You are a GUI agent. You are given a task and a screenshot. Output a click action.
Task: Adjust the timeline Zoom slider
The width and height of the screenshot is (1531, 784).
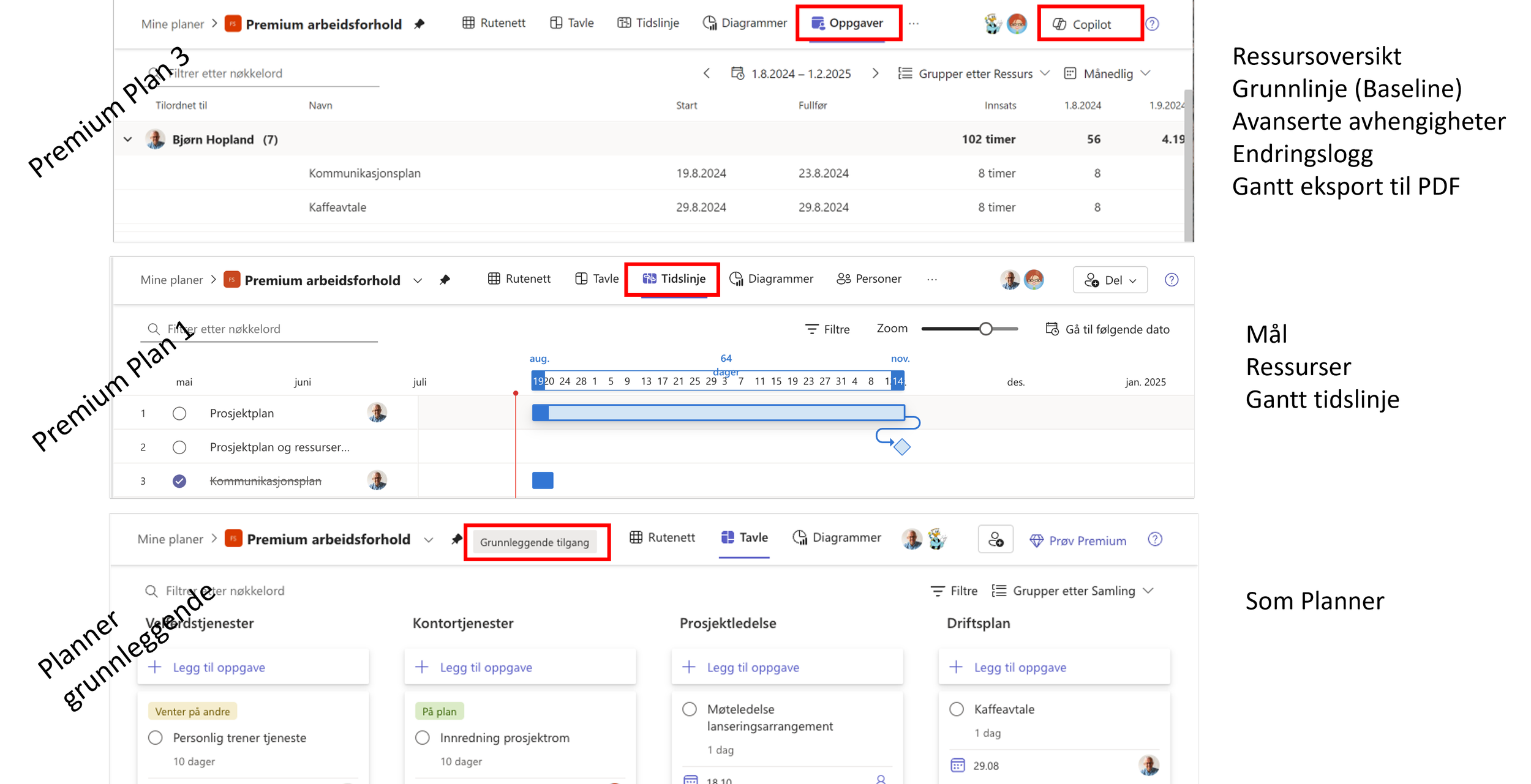tap(985, 329)
